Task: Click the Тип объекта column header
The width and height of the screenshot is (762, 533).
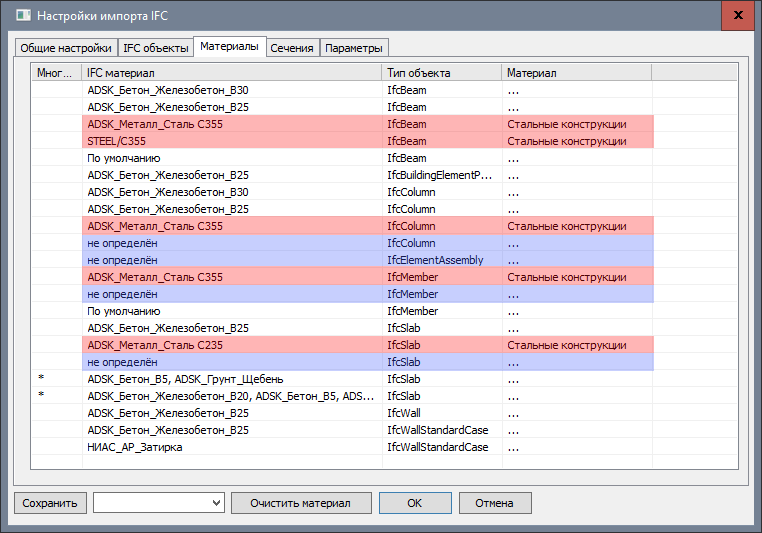Action: pyautogui.click(x=441, y=73)
